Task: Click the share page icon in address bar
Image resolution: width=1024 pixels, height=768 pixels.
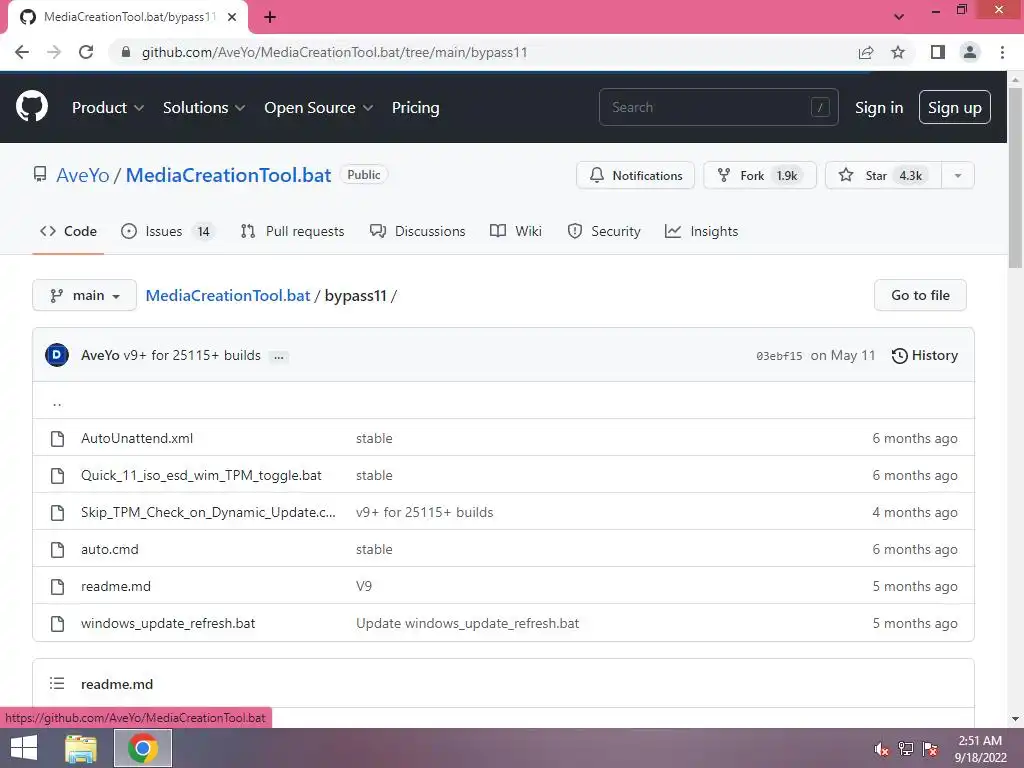Action: (866, 52)
